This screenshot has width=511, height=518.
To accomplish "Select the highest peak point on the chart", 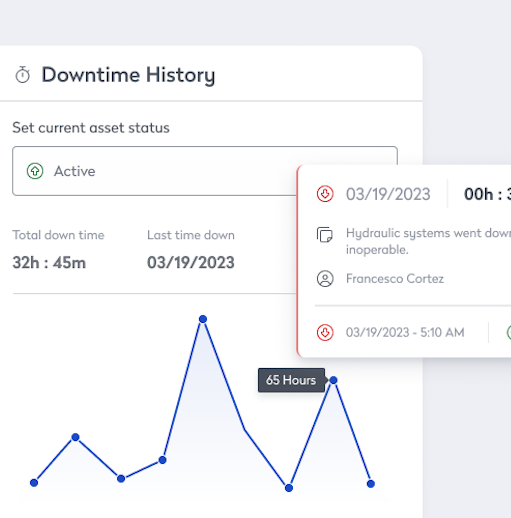I will click(203, 319).
